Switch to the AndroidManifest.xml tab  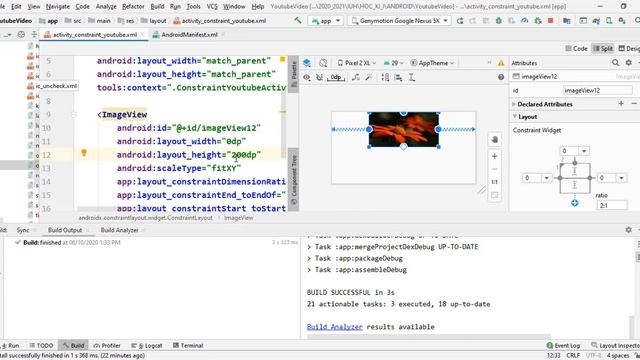click(x=189, y=35)
